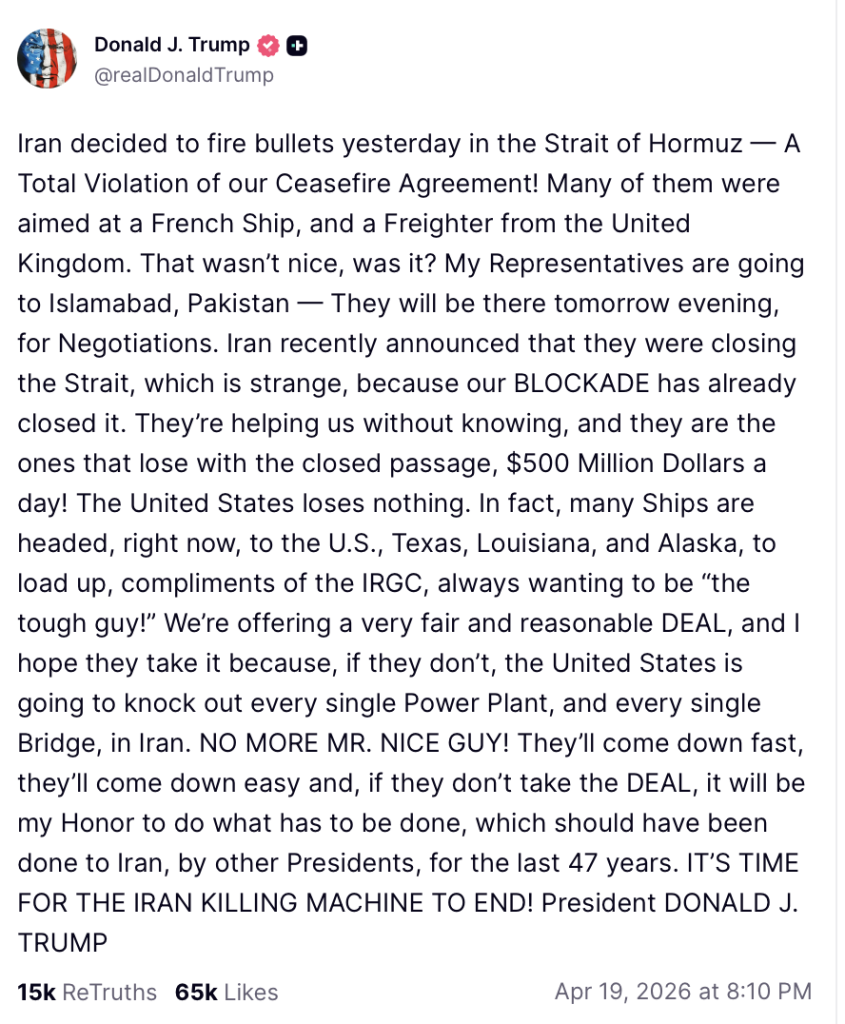Click the @realDonaldTrump handle
Screen dimensions: 845x1024
(183, 75)
